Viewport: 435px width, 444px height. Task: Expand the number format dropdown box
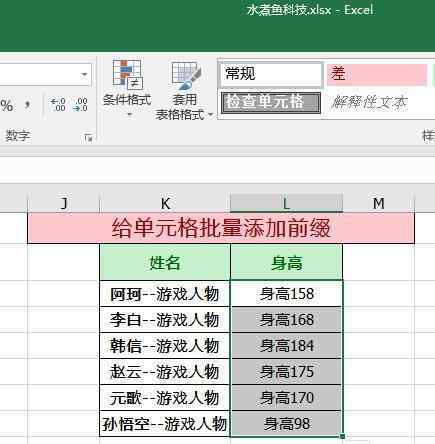pyautogui.click(x=84, y=75)
